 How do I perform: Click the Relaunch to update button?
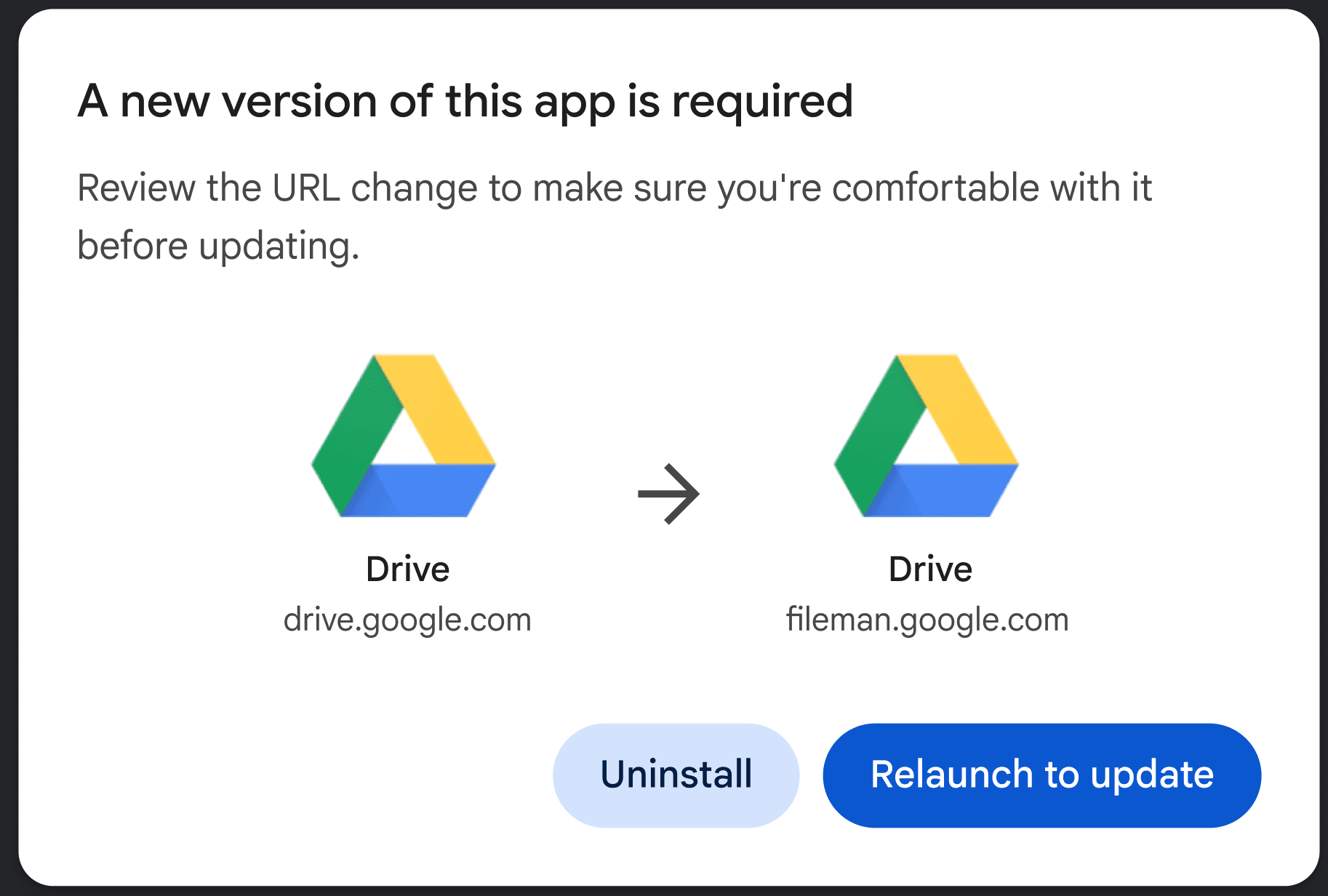tap(1041, 775)
